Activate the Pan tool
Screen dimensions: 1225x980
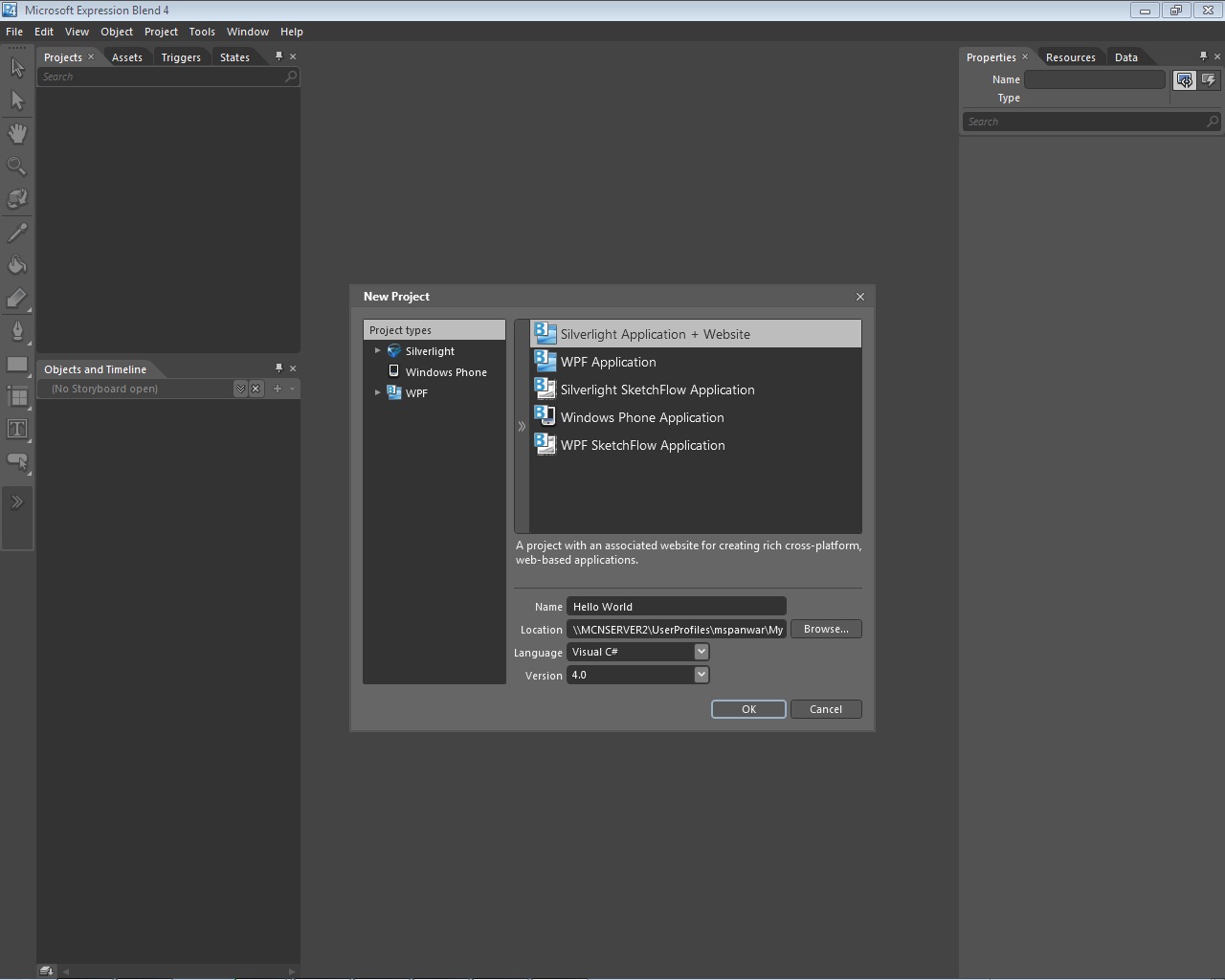(17, 133)
